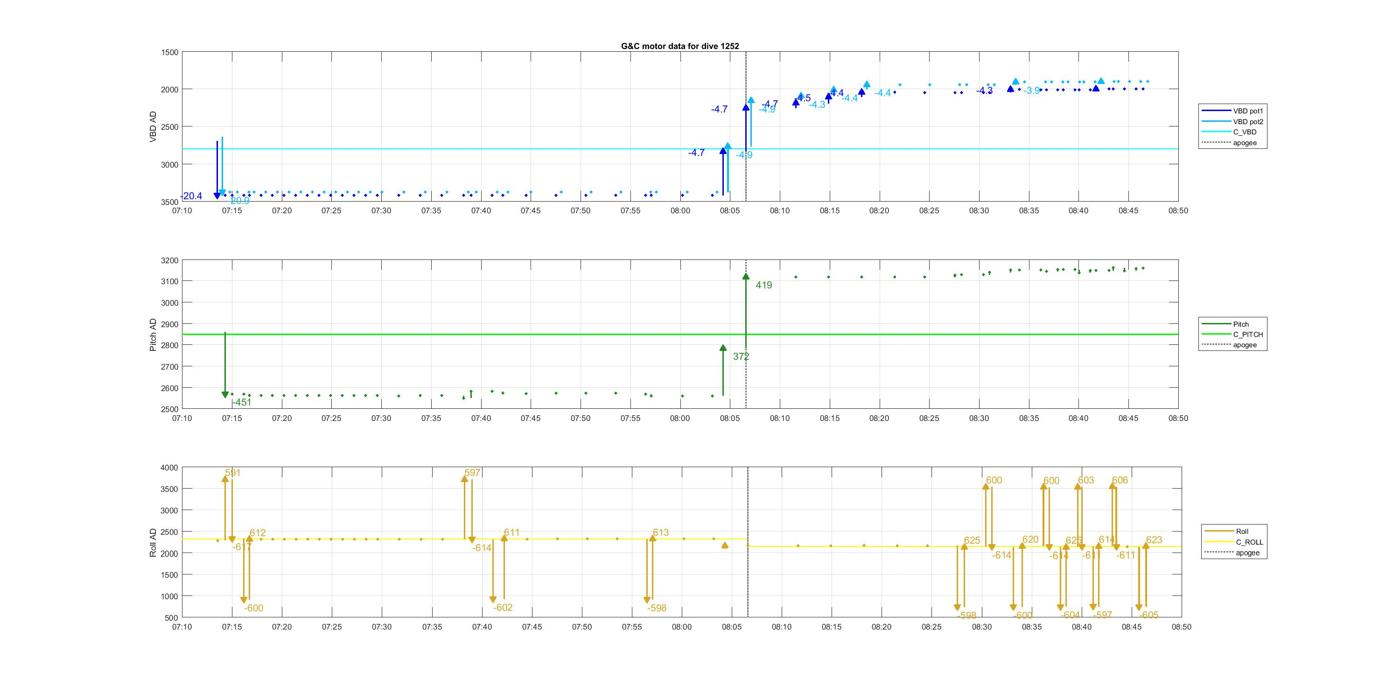Click the '2000' tick on VBD axis

[x=169, y=90]
